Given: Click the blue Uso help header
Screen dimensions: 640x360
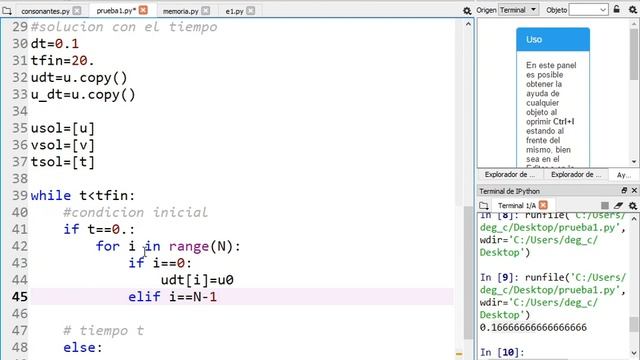Looking at the screenshot, I should click(x=553, y=40).
